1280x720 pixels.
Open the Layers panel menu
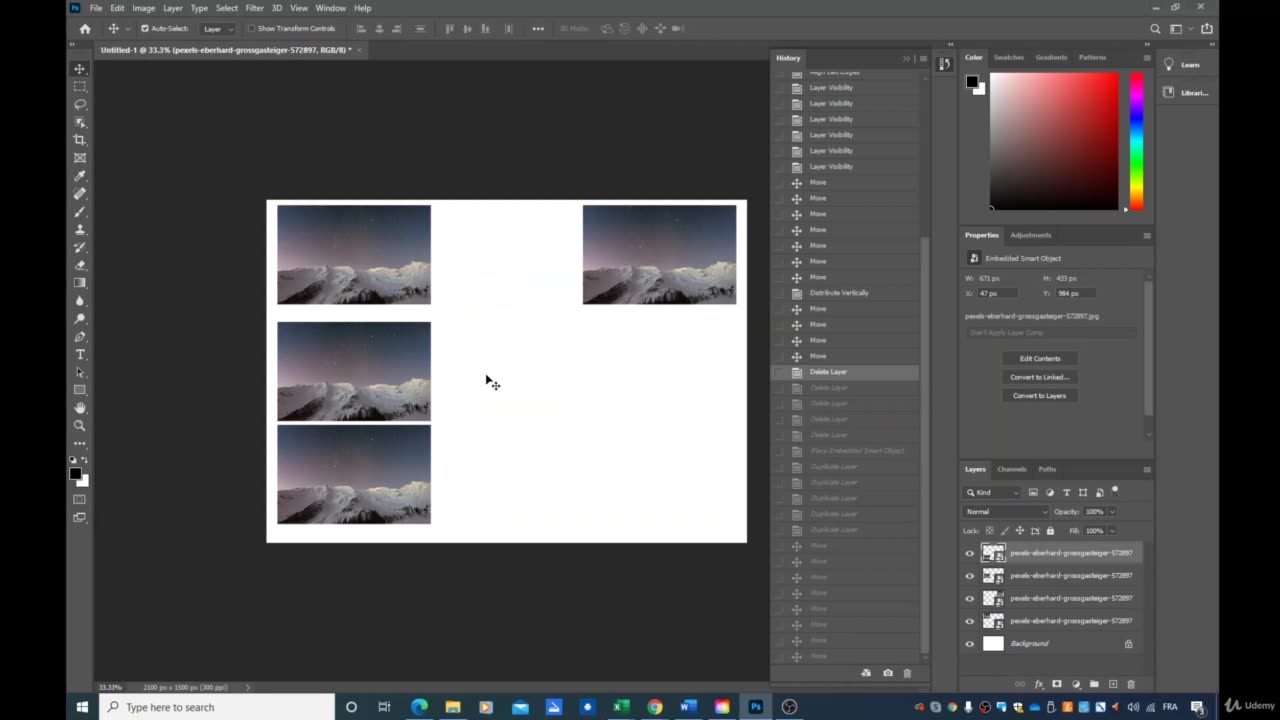[x=1147, y=469]
